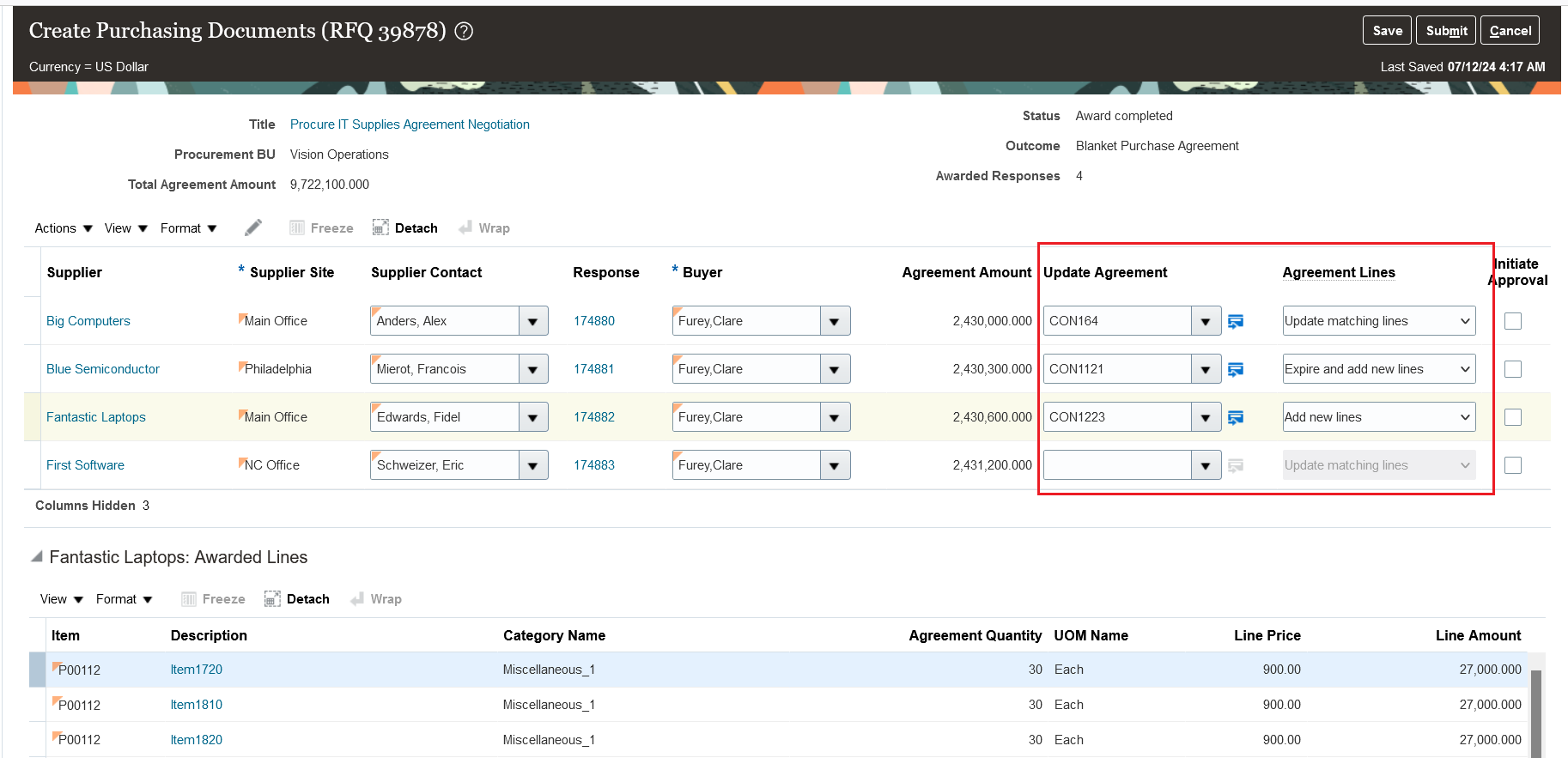Click Philadelphia supplier site cell
This screenshot has width=1568, height=758.
(x=278, y=369)
